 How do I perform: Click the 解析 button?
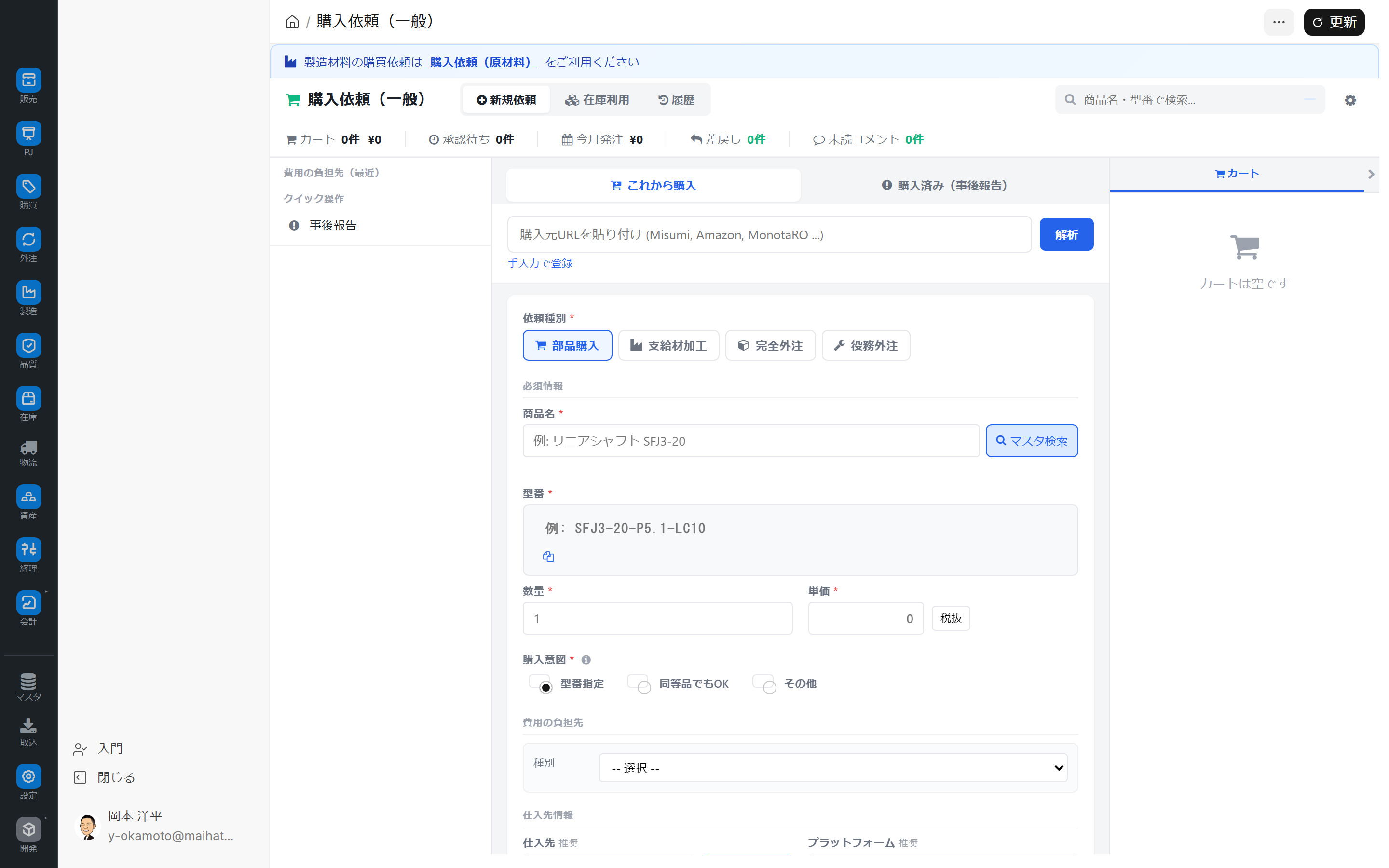pyautogui.click(x=1066, y=234)
